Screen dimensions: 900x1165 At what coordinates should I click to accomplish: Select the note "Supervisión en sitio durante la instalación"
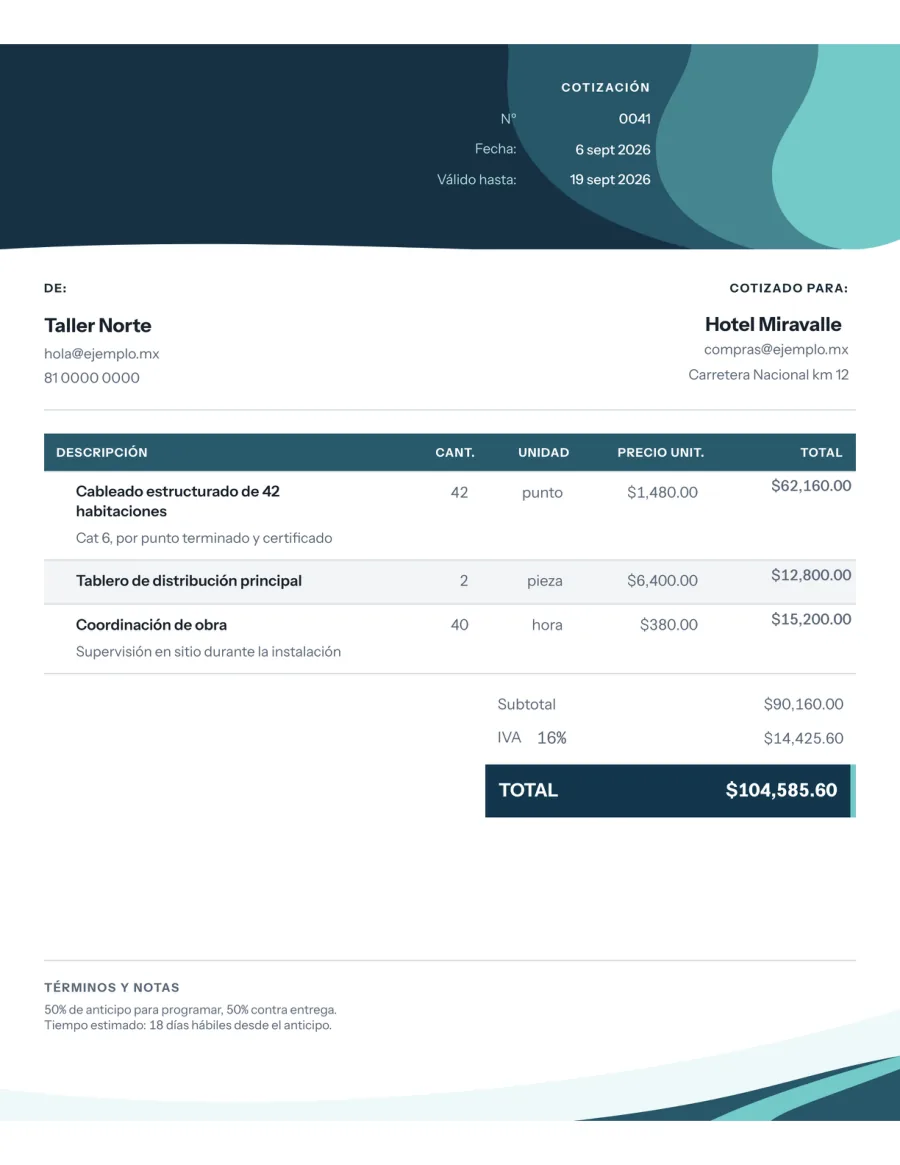tap(208, 652)
